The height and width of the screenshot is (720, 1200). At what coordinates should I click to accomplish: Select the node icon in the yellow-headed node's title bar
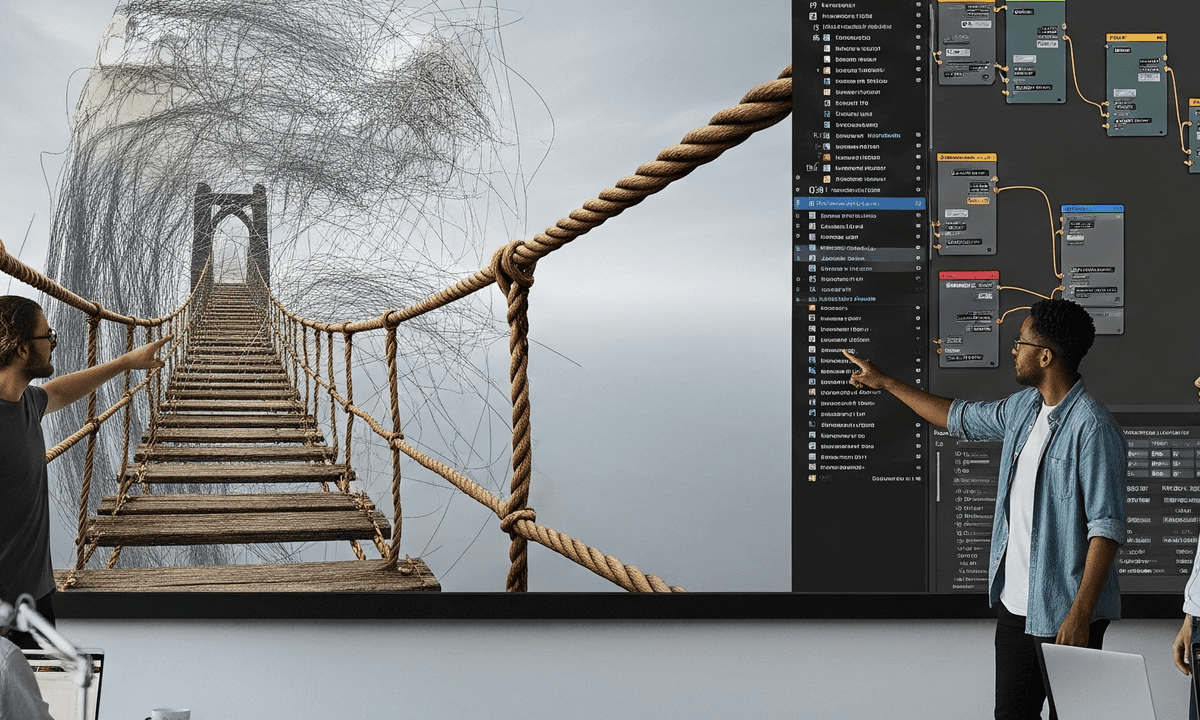(940, 156)
